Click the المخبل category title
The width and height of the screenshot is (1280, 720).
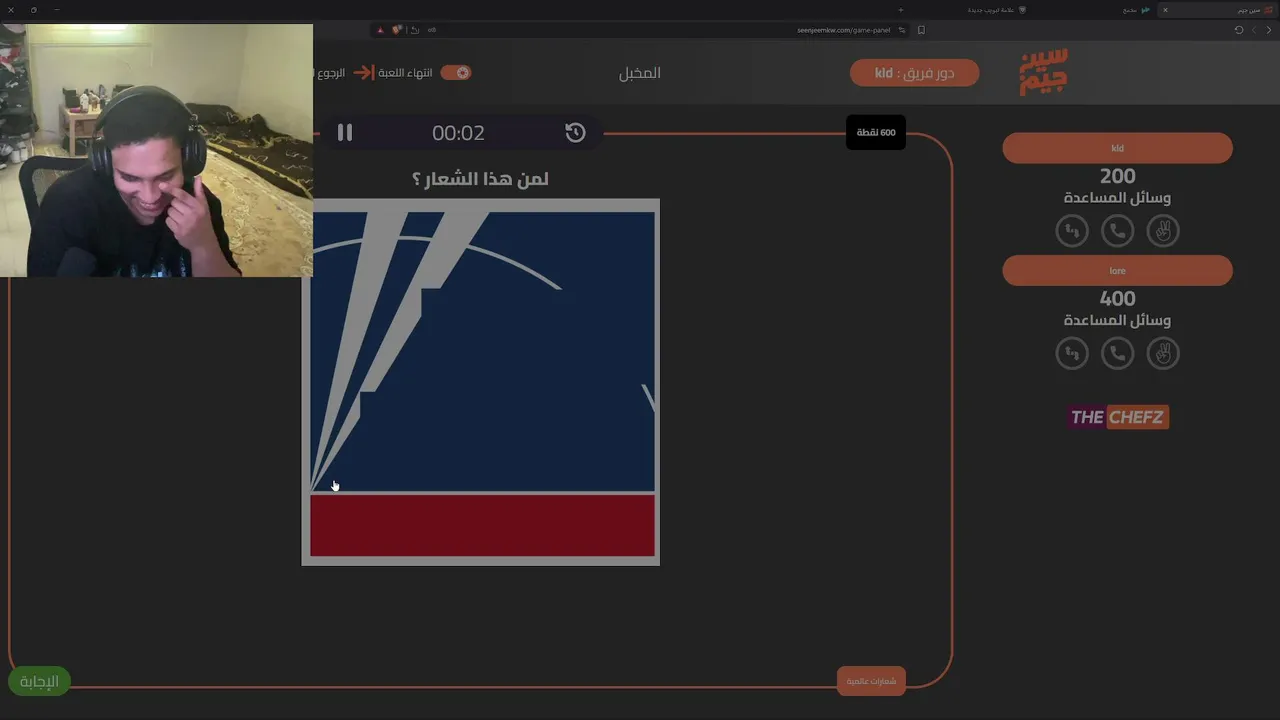click(640, 73)
